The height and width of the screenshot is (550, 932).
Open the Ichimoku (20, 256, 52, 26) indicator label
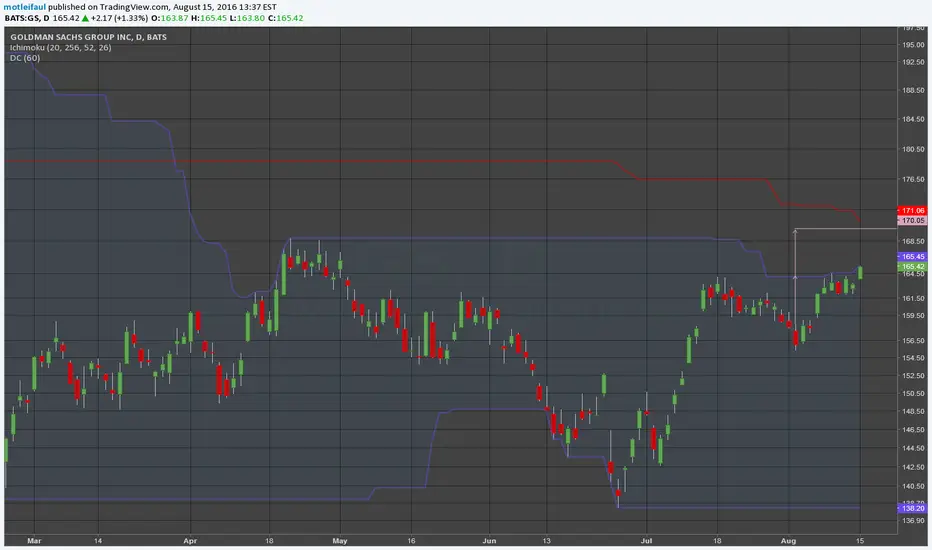[x=61, y=48]
